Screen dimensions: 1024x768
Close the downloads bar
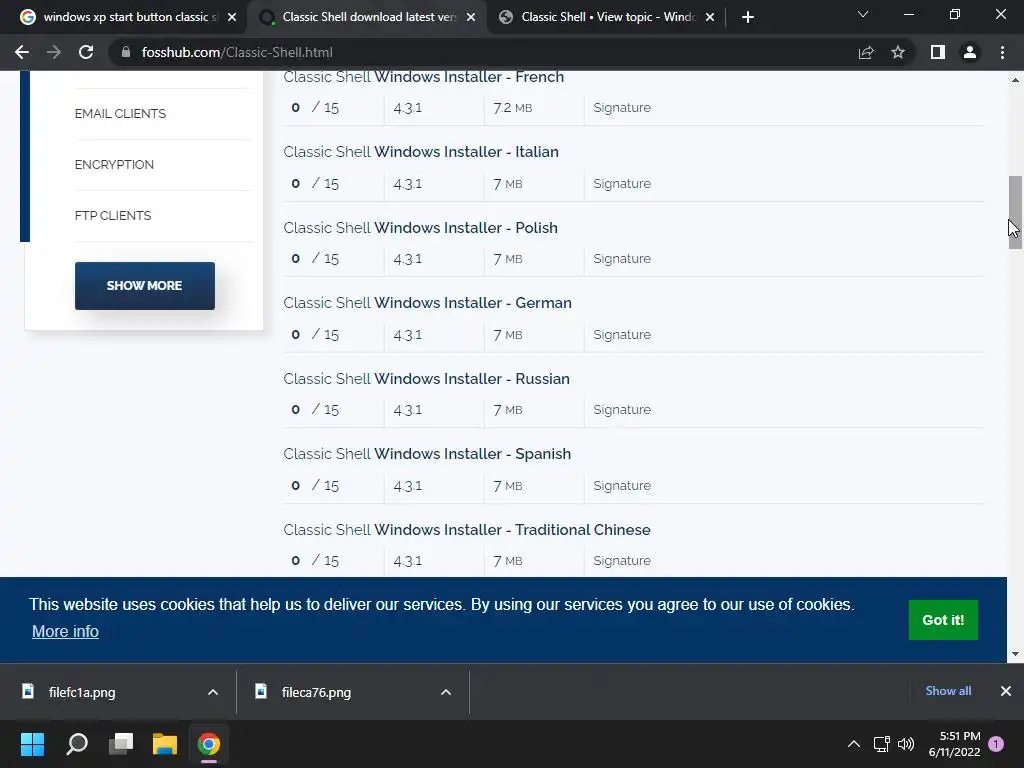(1006, 691)
